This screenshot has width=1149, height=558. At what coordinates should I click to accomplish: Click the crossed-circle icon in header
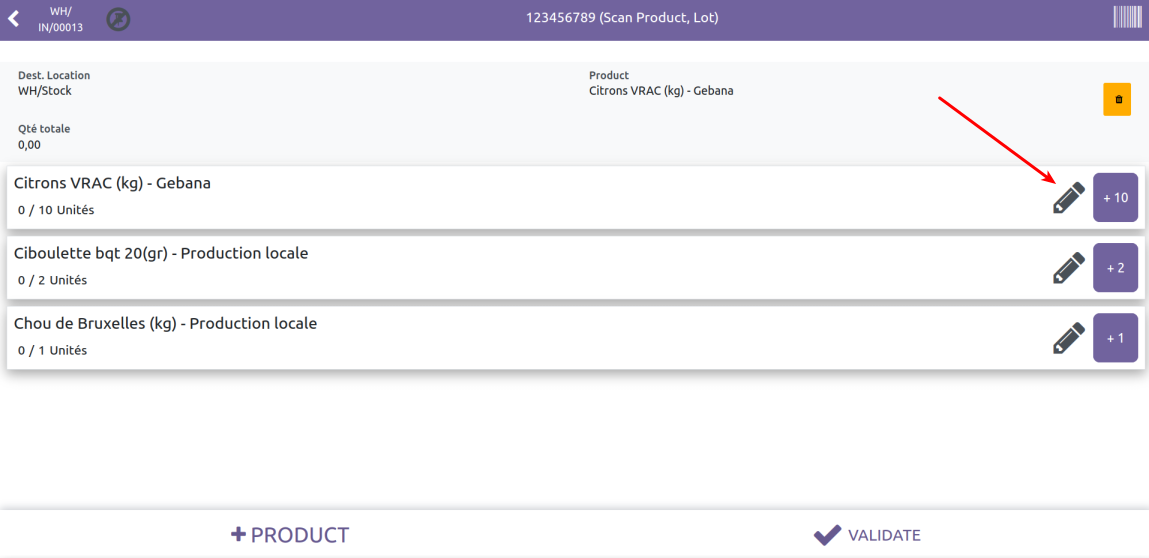(118, 19)
